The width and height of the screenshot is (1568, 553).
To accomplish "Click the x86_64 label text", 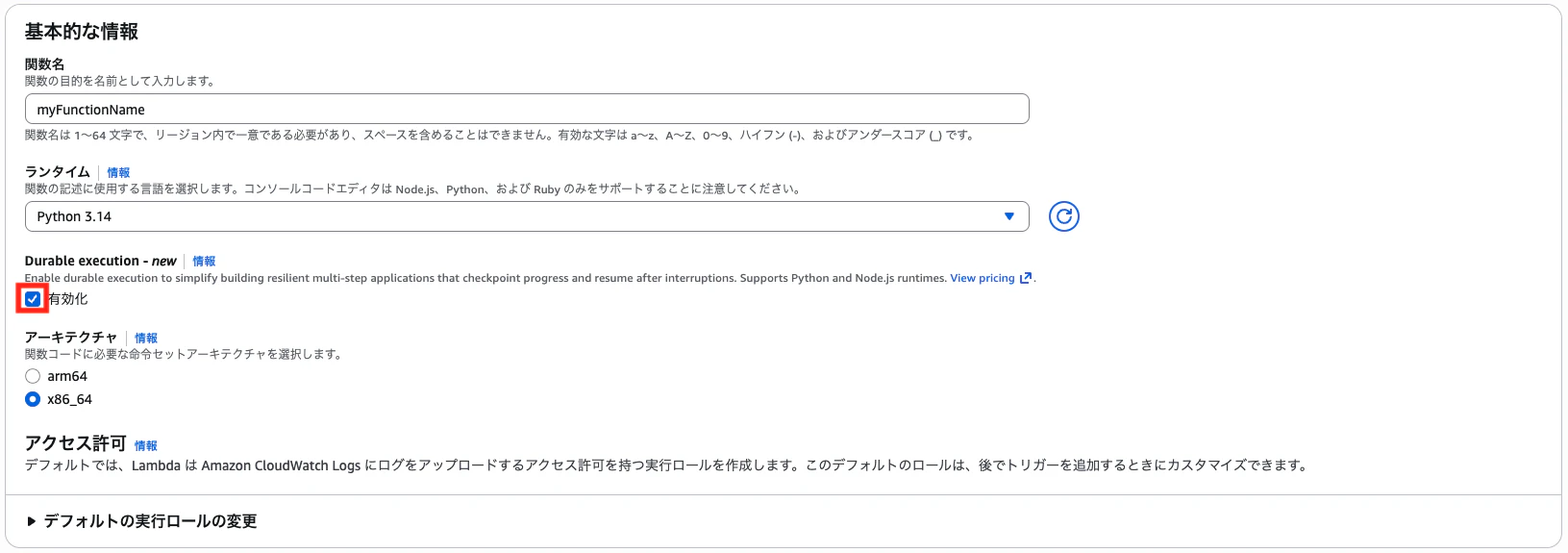I will click(x=70, y=399).
